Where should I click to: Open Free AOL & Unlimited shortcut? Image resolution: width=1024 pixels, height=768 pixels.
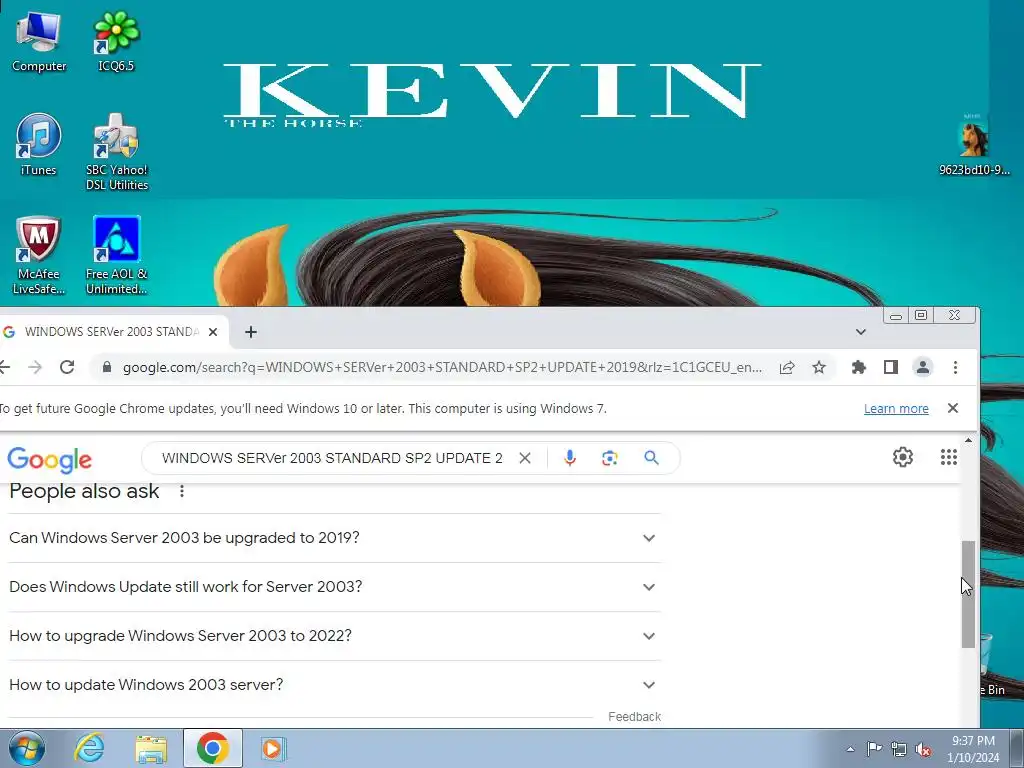coord(117,255)
